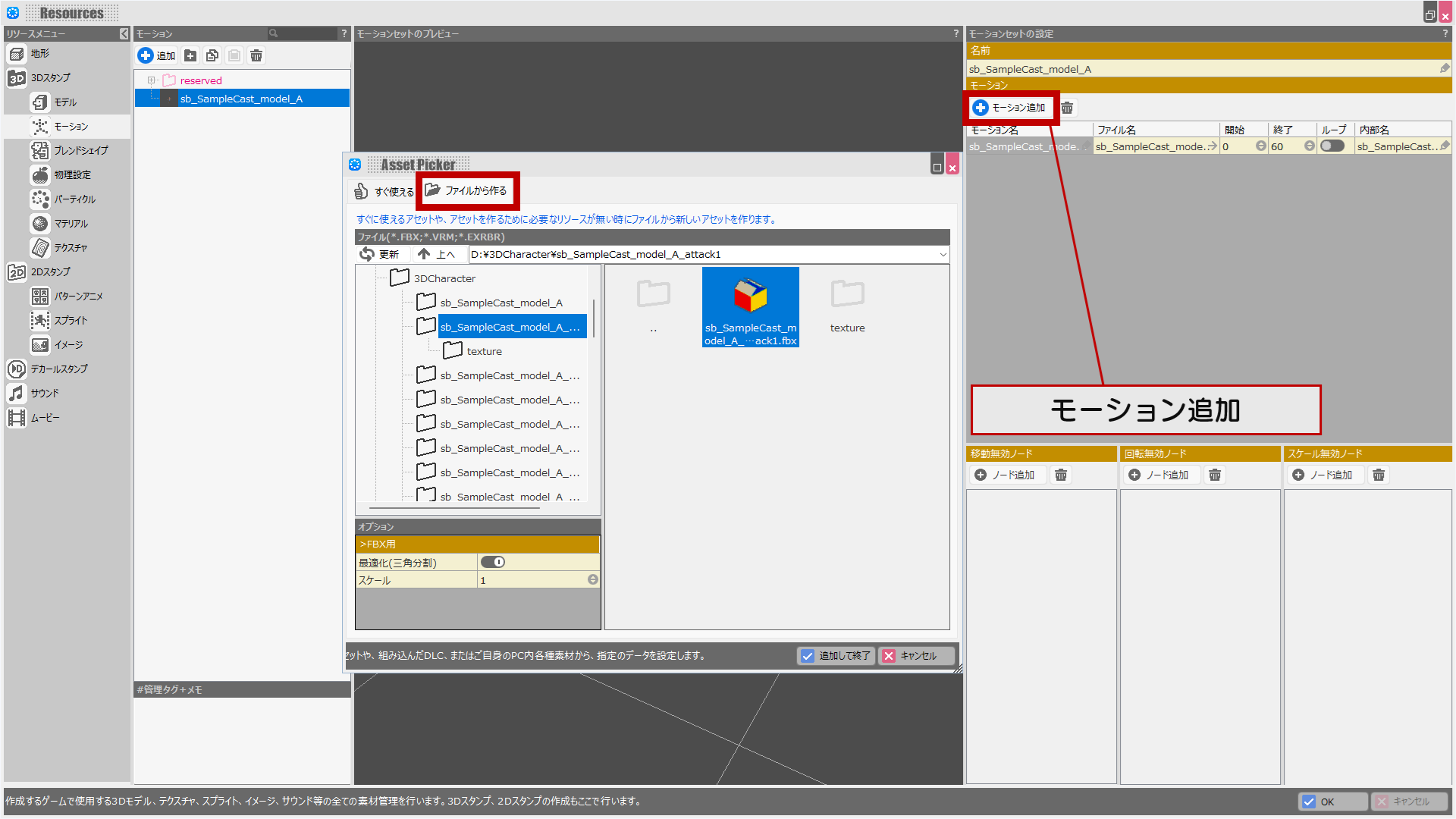The width and height of the screenshot is (1456, 819).
Task: Expand the reserved folder tree node
Action: pos(151,80)
